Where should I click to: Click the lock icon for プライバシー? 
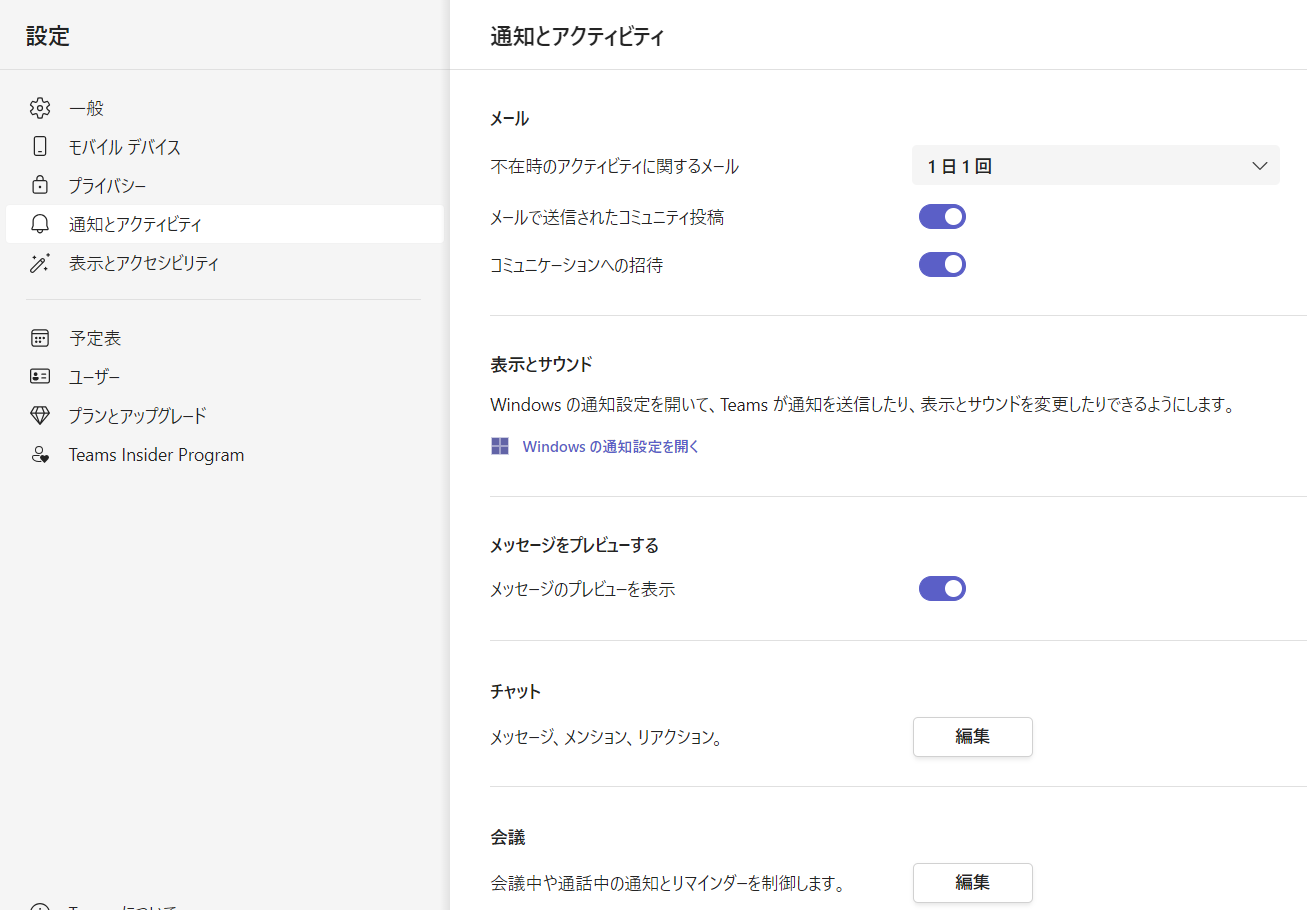pyautogui.click(x=40, y=185)
